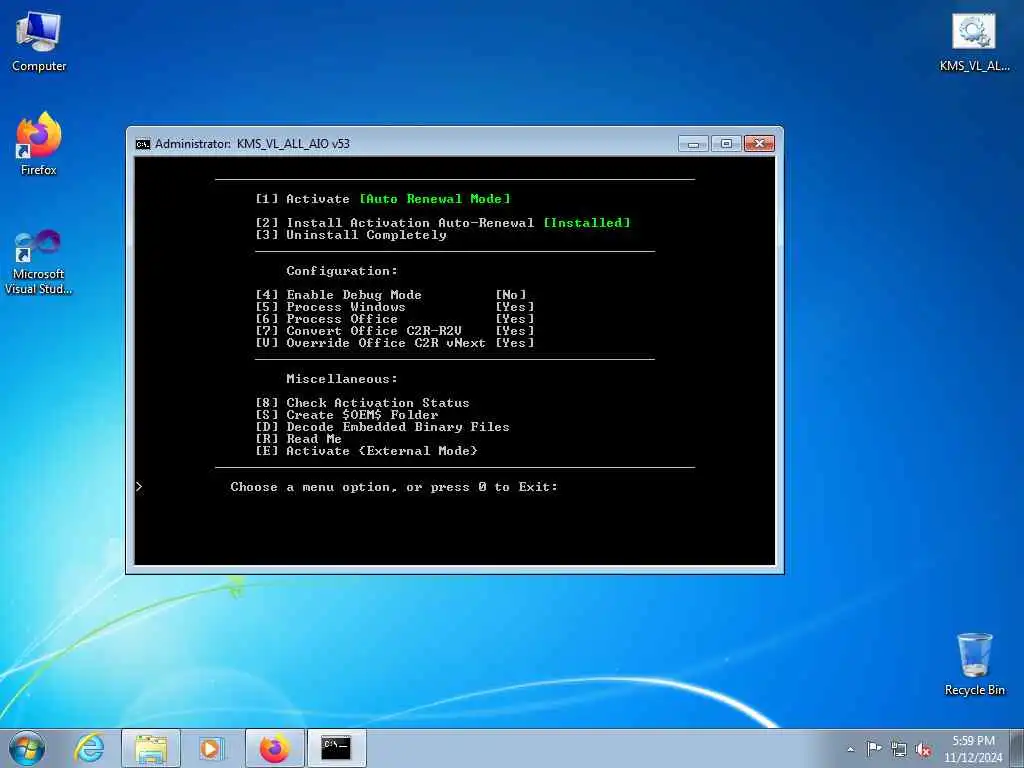
Task: Click Firefox icon in taskbar
Action: 274,748
